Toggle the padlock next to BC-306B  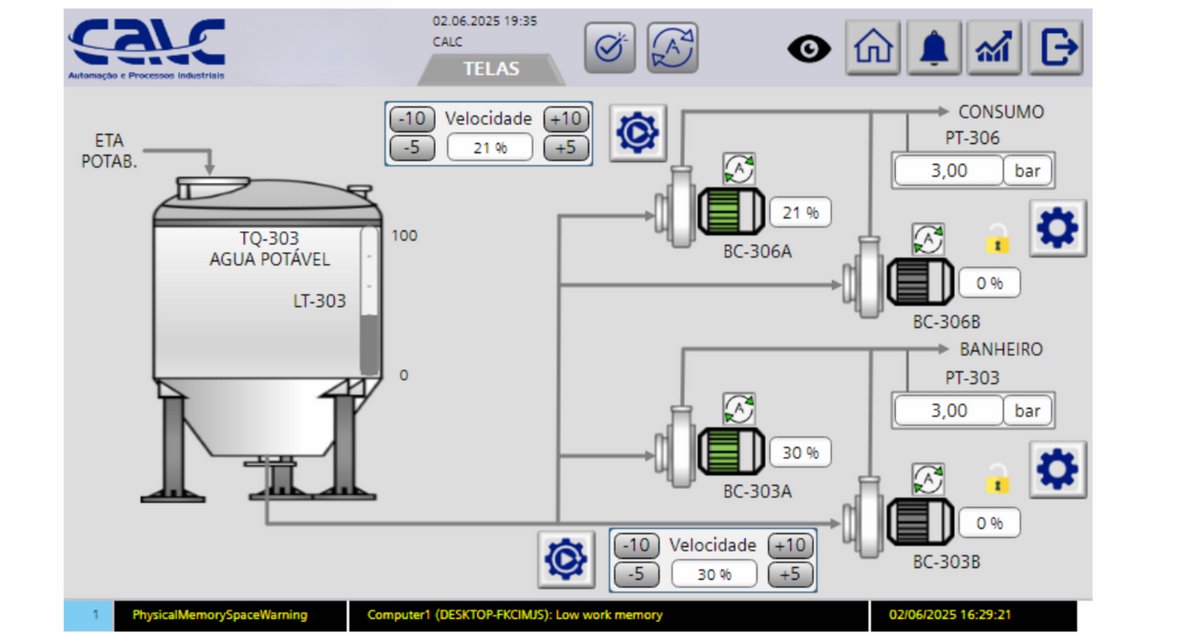(997, 239)
